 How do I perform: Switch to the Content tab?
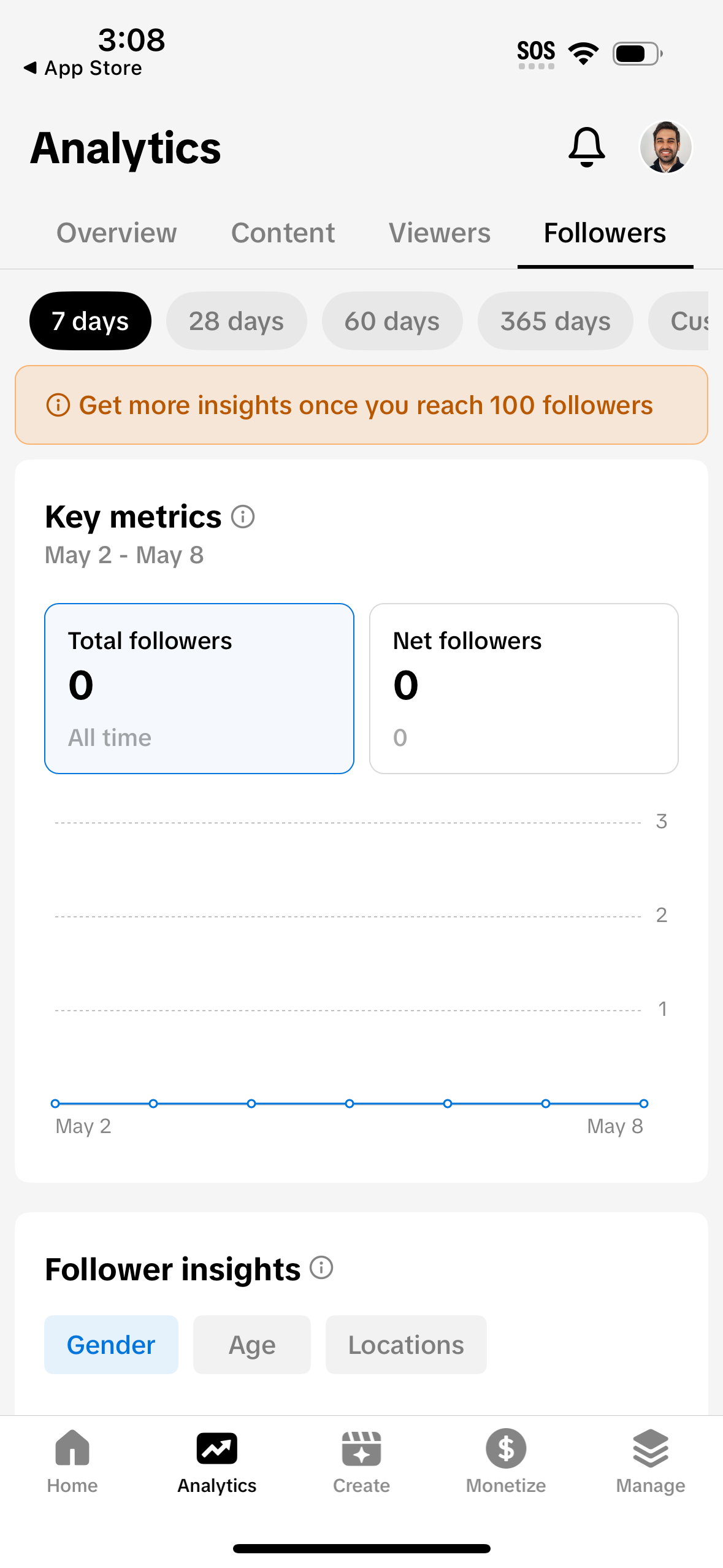283,233
